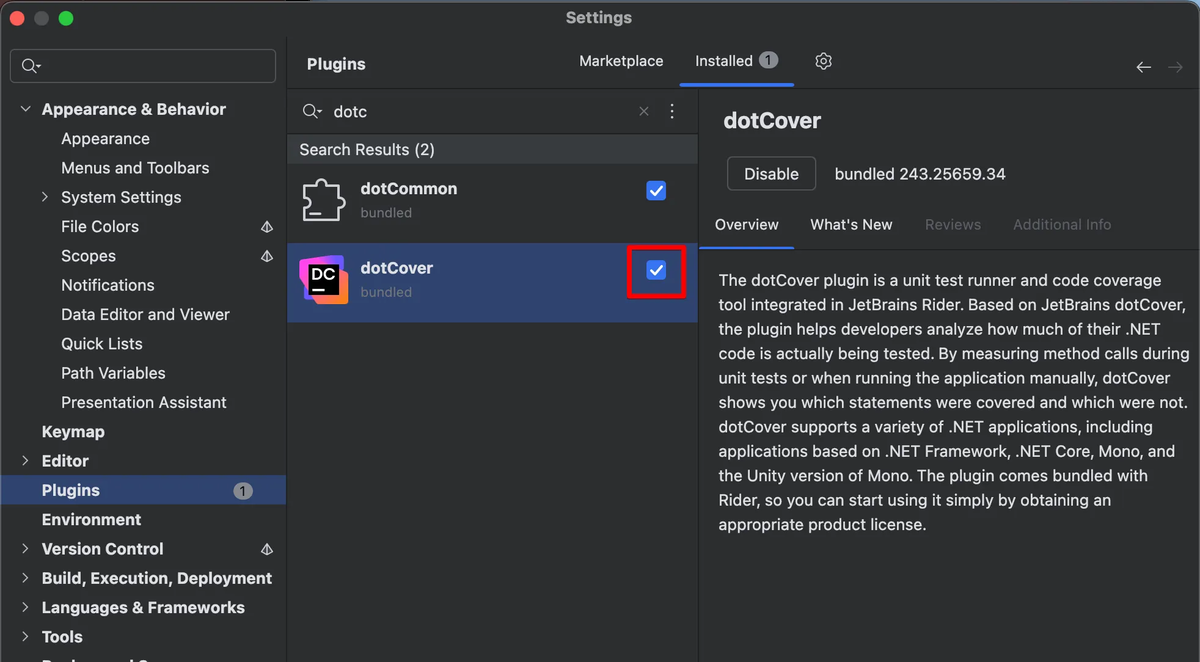This screenshot has width=1200, height=662.
Task: Uncheck the dotCommon plugin checkbox
Action: (x=656, y=190)
